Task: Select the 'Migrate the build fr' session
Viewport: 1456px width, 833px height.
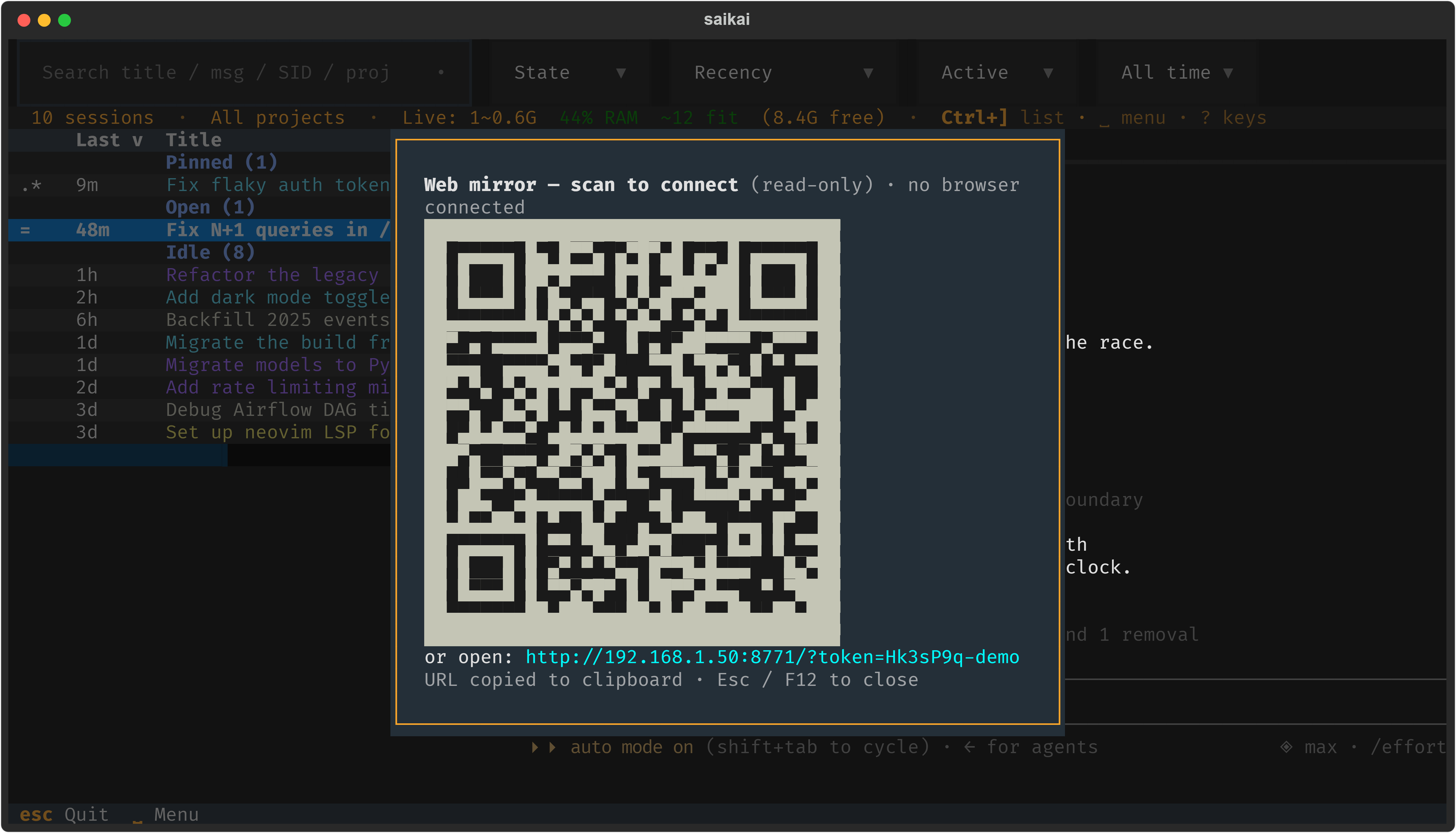Action: [x=199, y=342]
